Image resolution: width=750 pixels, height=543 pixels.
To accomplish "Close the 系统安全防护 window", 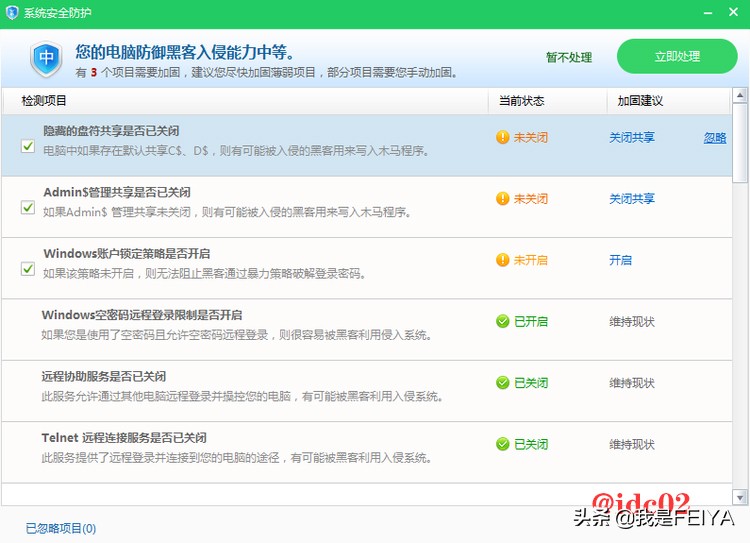I will click(x=733, y=12).
